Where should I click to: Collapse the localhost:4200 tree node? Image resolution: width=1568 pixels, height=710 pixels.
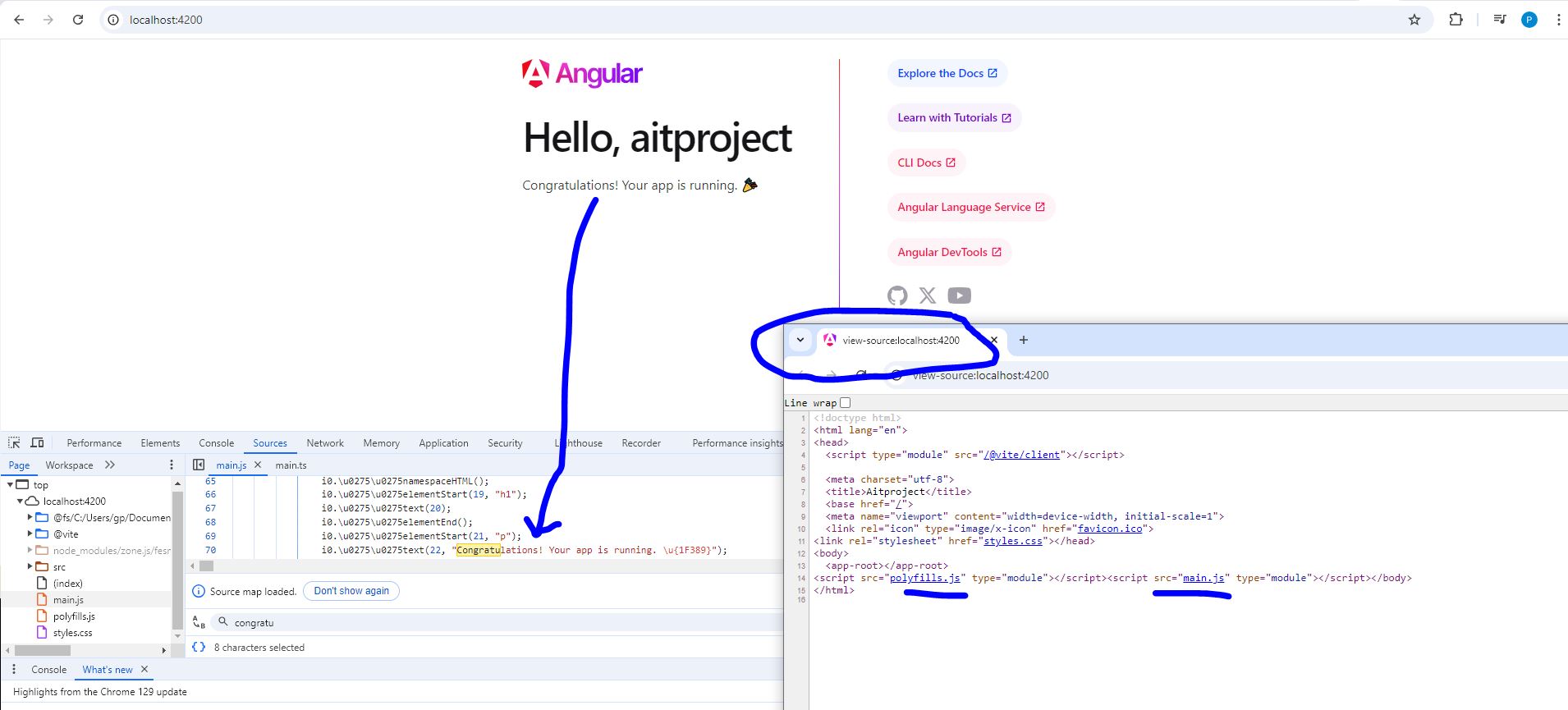click(20, 501)
